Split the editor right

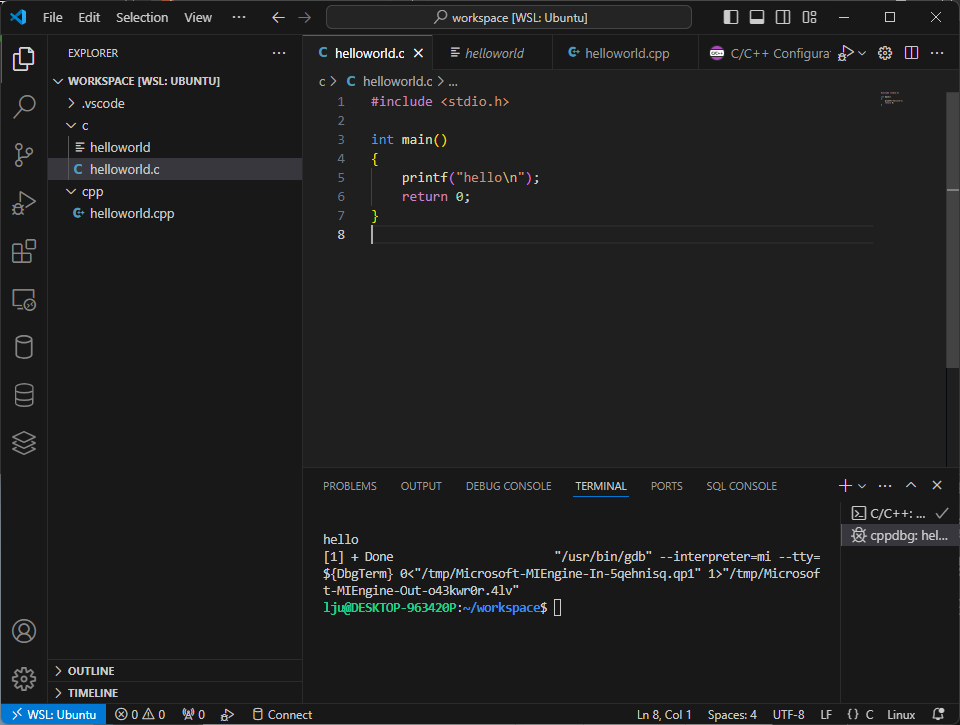[911, 53]
